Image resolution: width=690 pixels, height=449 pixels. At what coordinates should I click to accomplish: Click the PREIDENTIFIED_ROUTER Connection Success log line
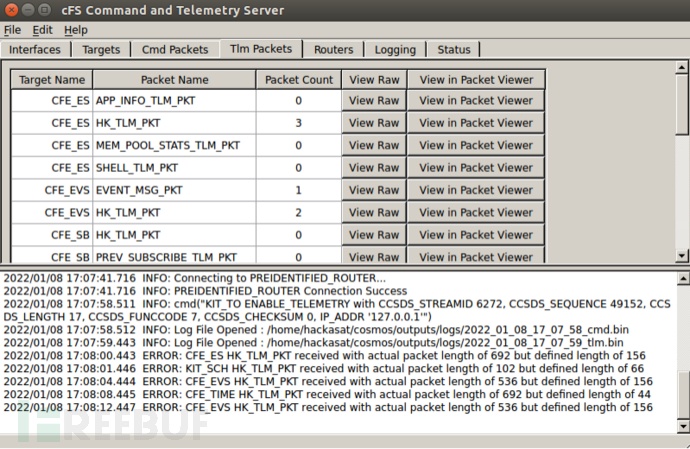click(x=205, y=291)
